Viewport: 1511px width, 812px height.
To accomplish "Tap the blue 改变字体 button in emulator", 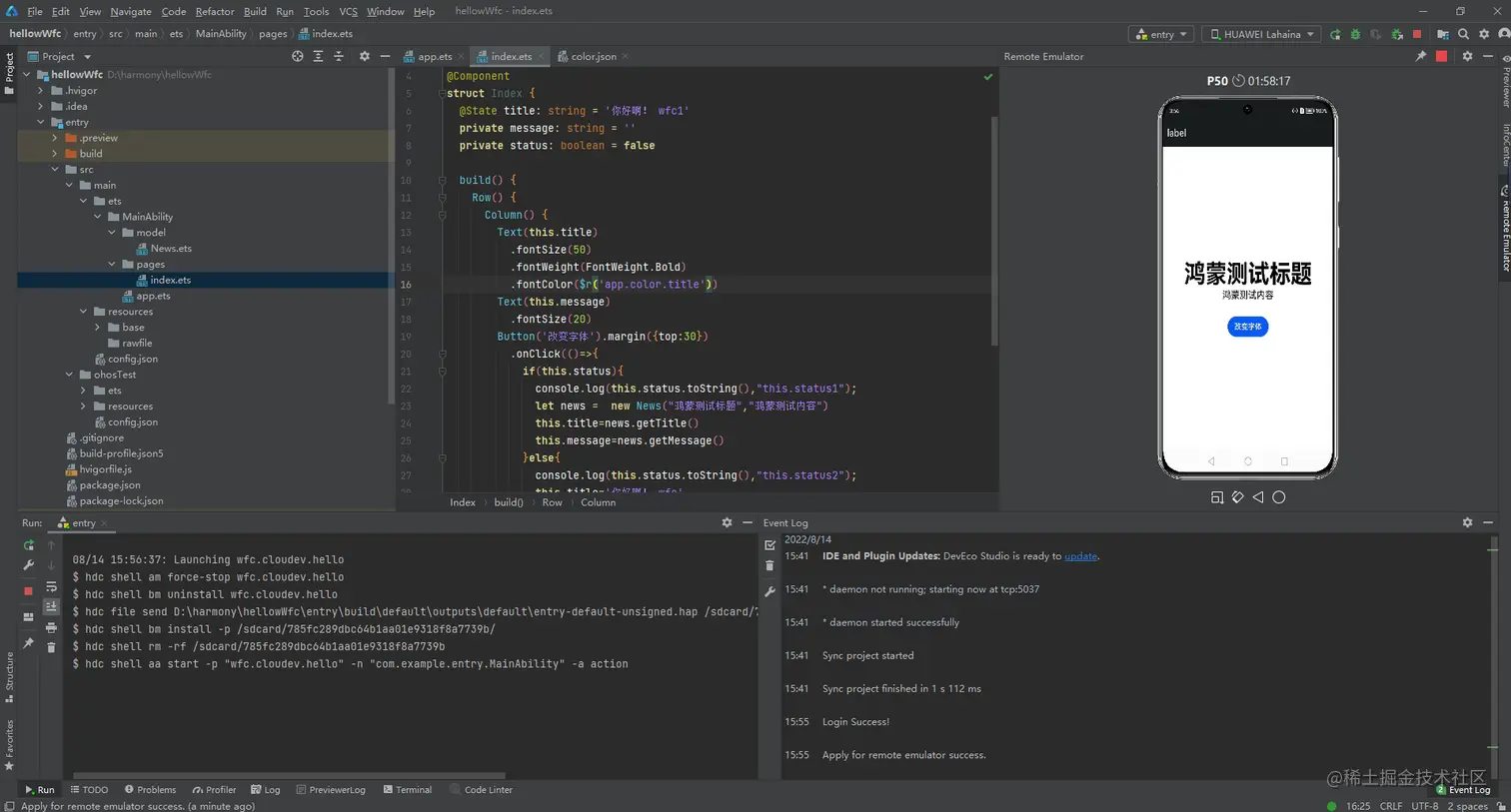I will point(1247,327).
